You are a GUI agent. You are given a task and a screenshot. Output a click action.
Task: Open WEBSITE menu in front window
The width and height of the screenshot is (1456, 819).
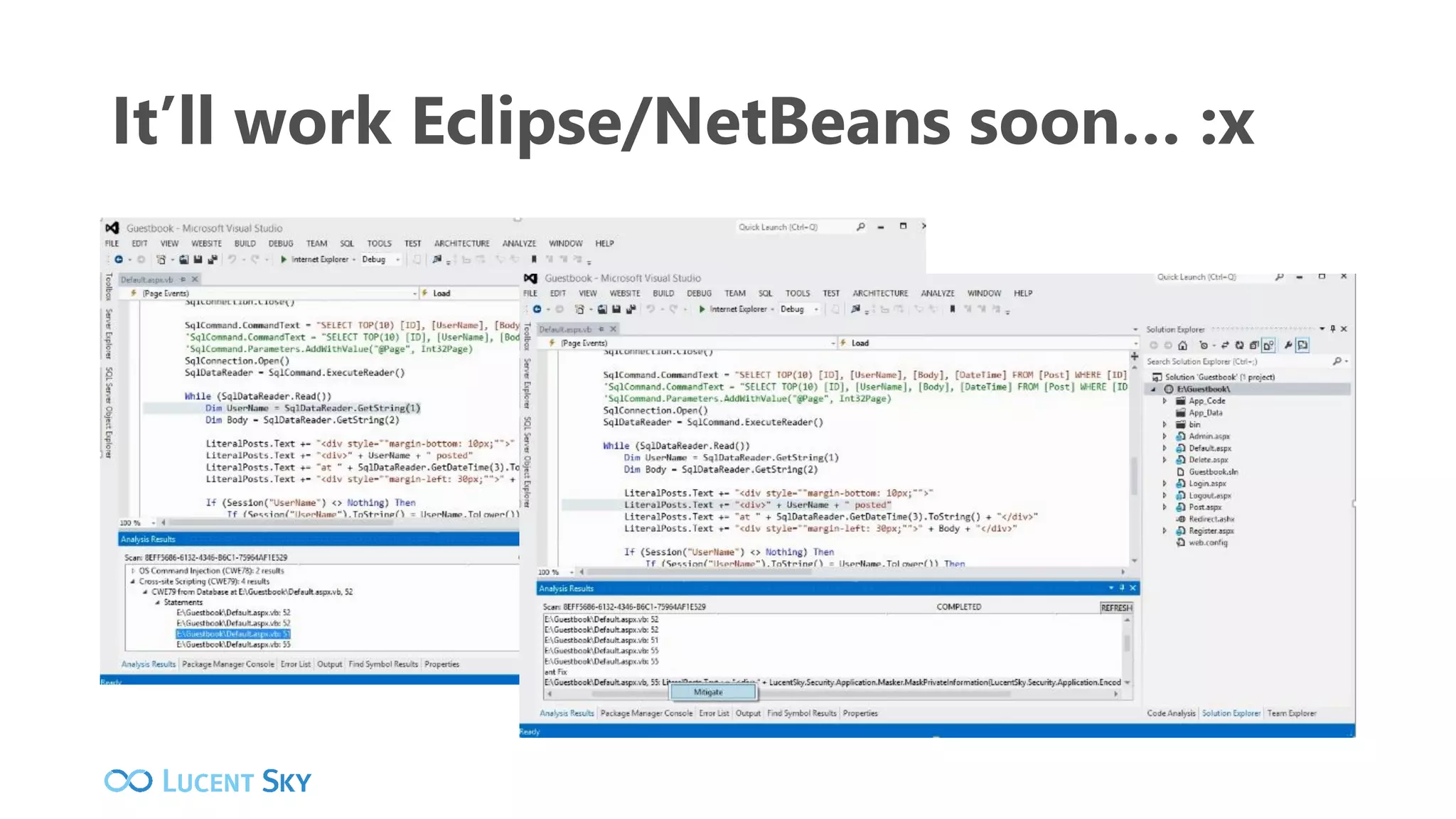[624, 293]
